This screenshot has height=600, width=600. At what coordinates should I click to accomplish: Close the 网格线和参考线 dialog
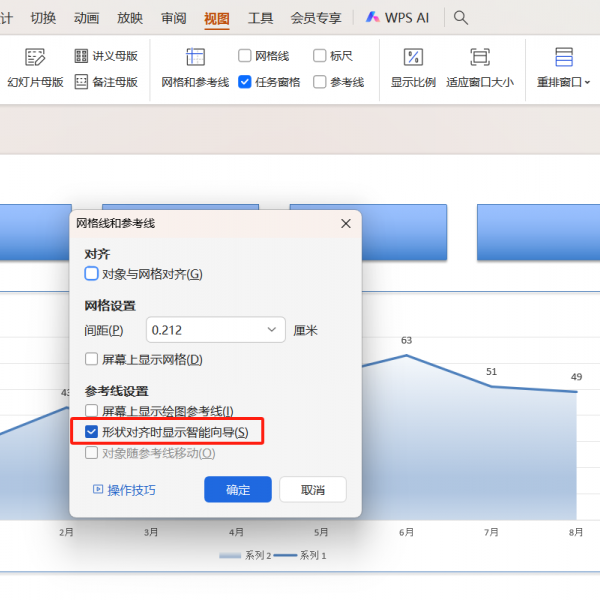click(346, 224)
